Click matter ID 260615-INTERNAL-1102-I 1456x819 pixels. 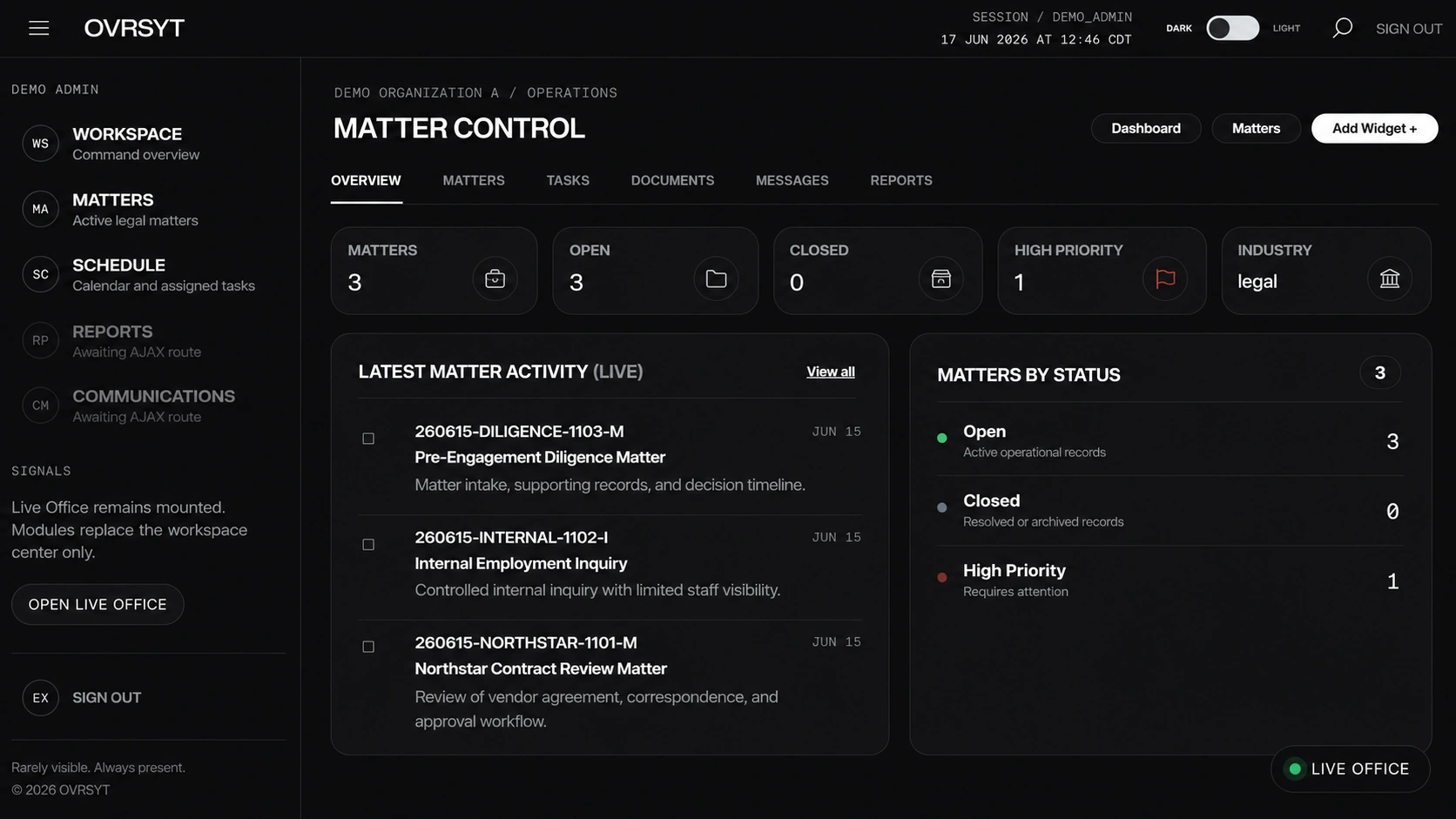(511, 538)
